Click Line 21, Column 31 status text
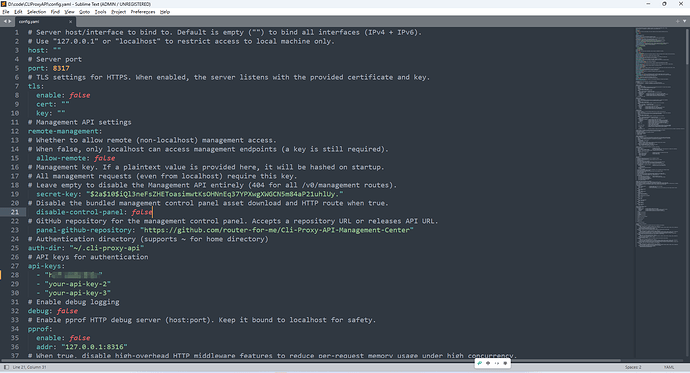The width and height of the screenshot is (690, 373). (x=29, y=367)
